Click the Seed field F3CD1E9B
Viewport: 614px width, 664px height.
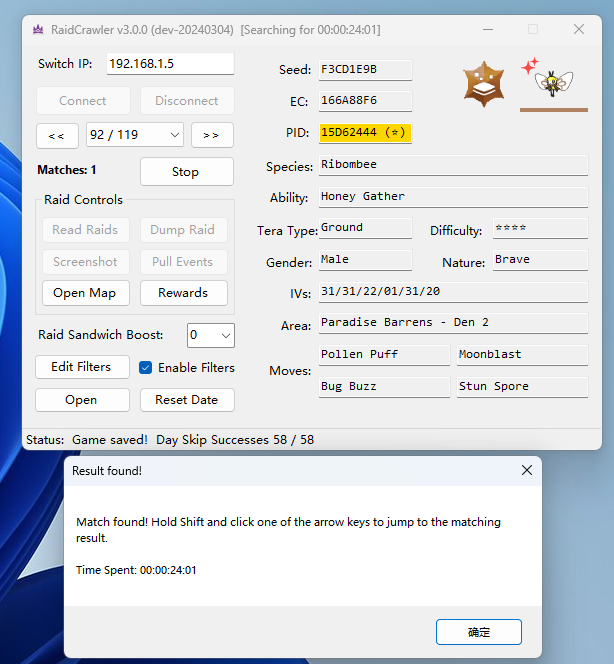pyautogui.click(x=365, y=69)
